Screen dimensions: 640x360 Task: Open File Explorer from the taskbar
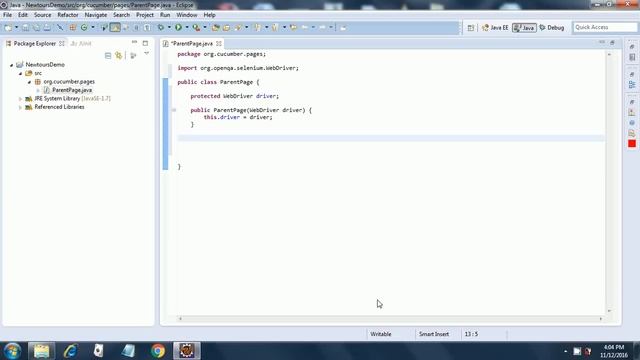point(41,351)
